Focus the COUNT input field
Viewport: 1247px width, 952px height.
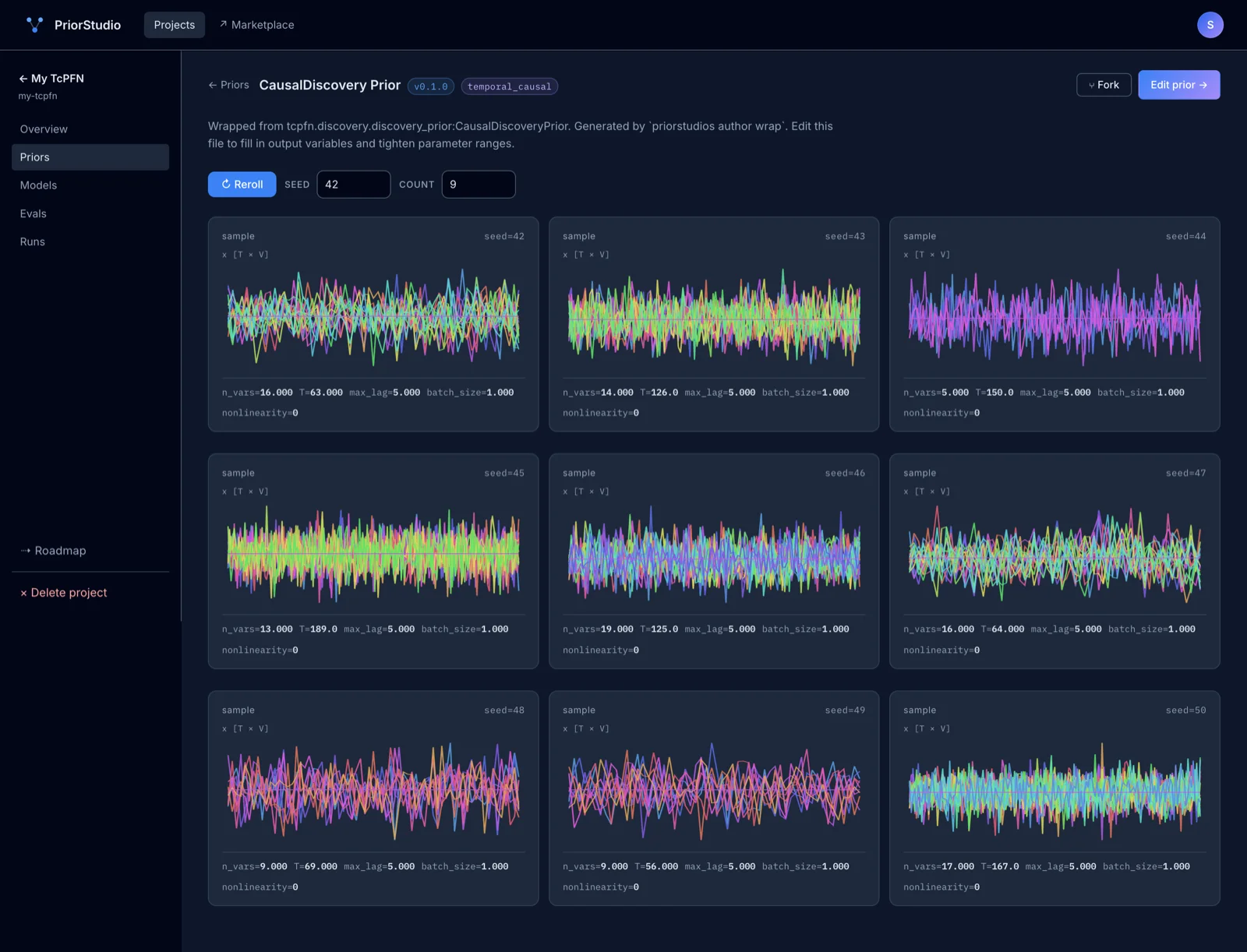[479, 185]
